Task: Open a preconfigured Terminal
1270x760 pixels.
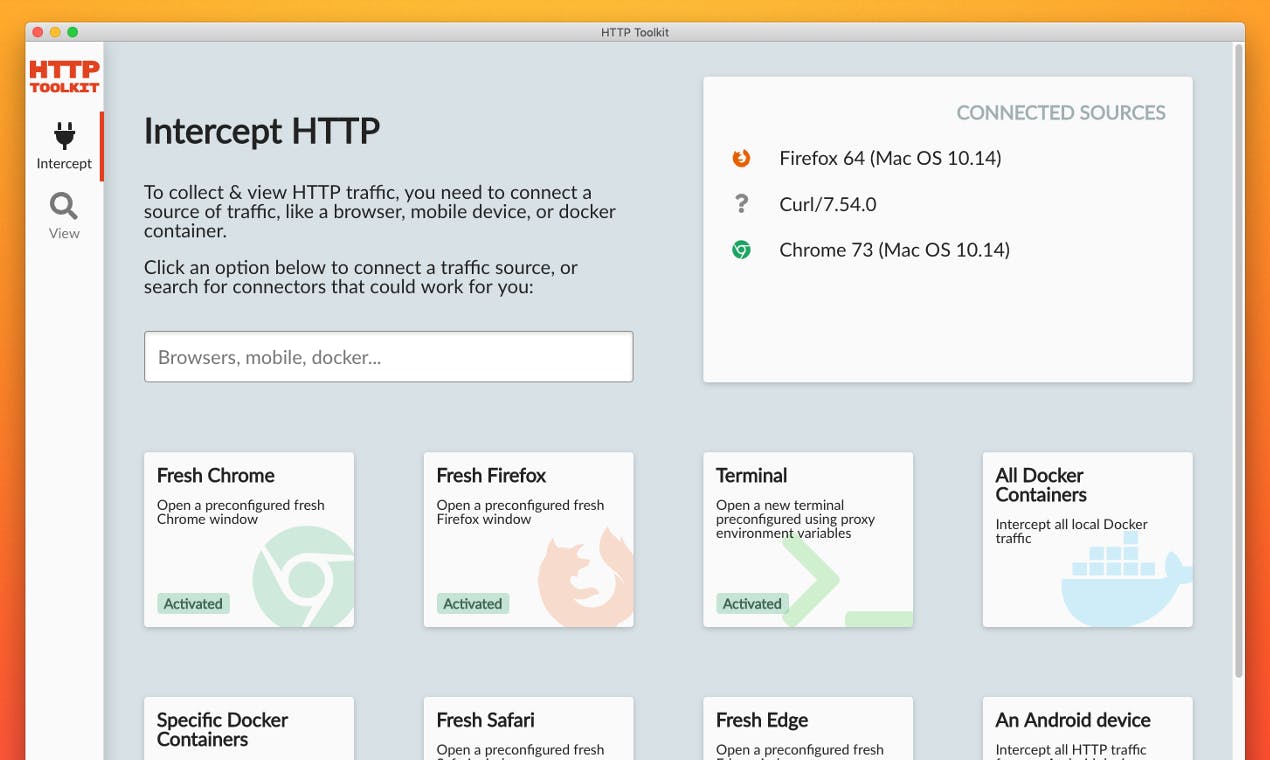Action: 808,540
